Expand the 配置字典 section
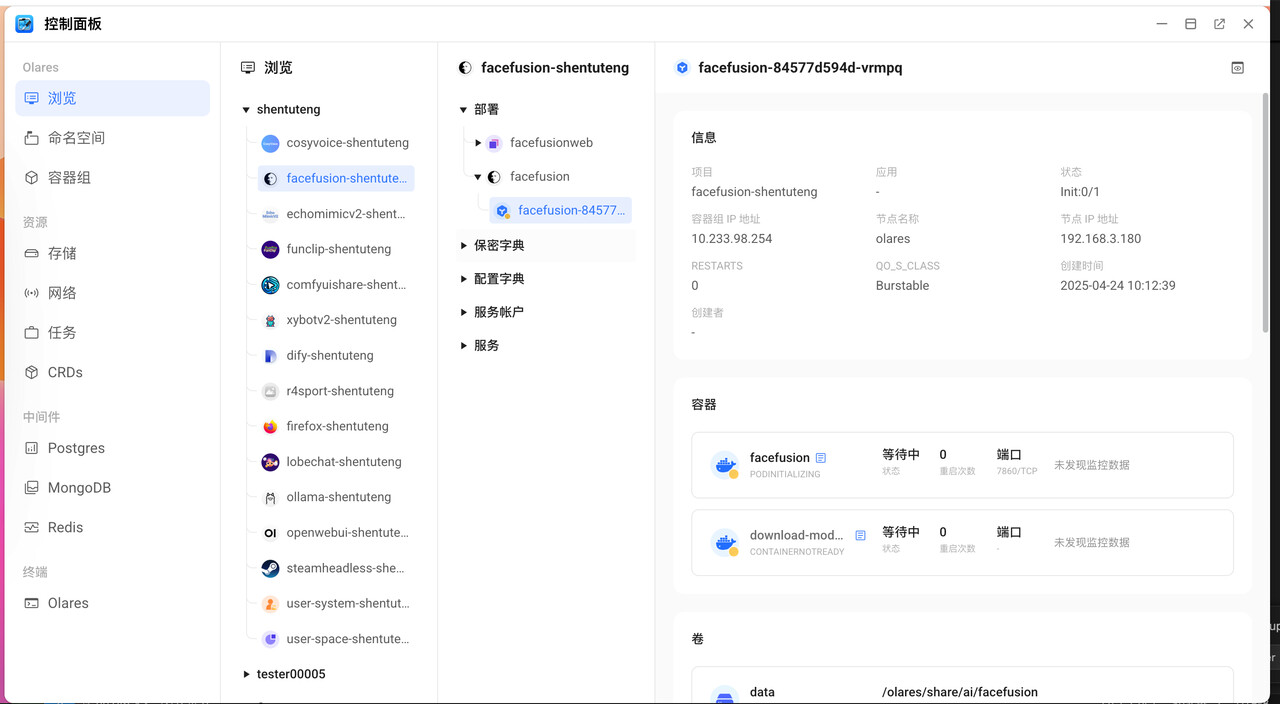1280x704 pixels. (464, 279)
